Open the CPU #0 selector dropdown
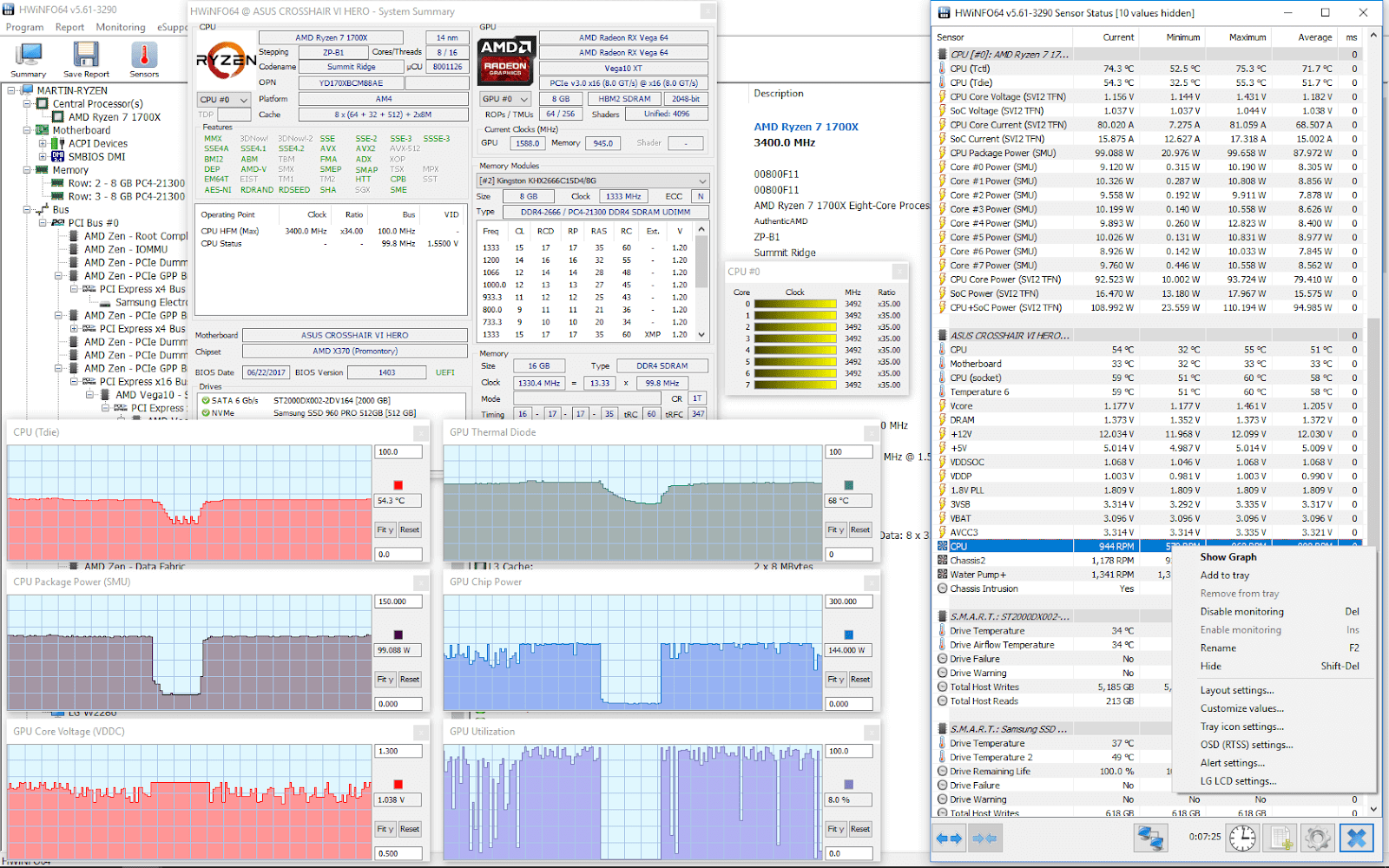Screen dimensions: 1389x868 pyautogui.click(x=224, y=100)
